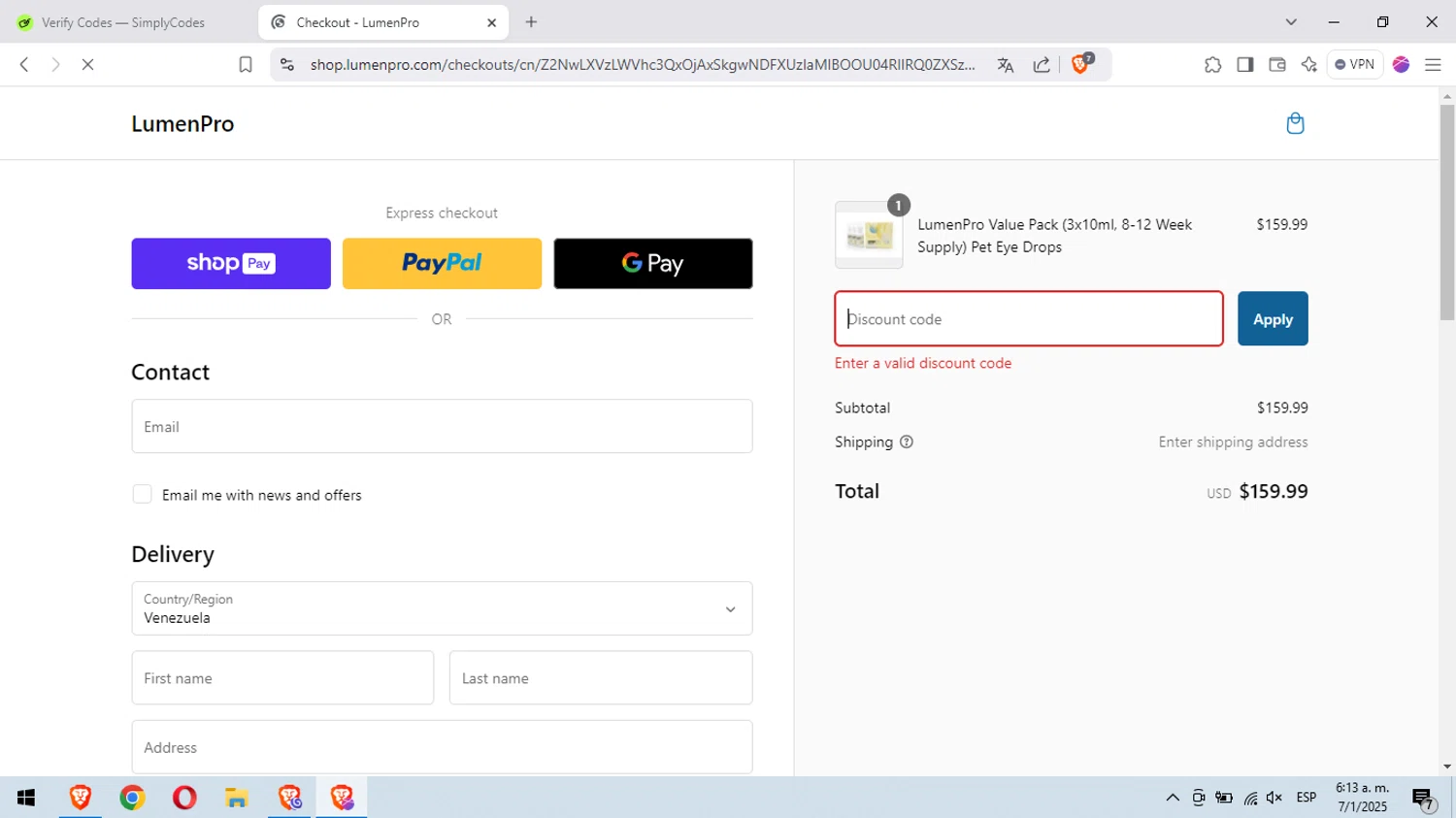1456x818 pixels.
Task: Open the battery status tray icon
Action: [1224, 798]
